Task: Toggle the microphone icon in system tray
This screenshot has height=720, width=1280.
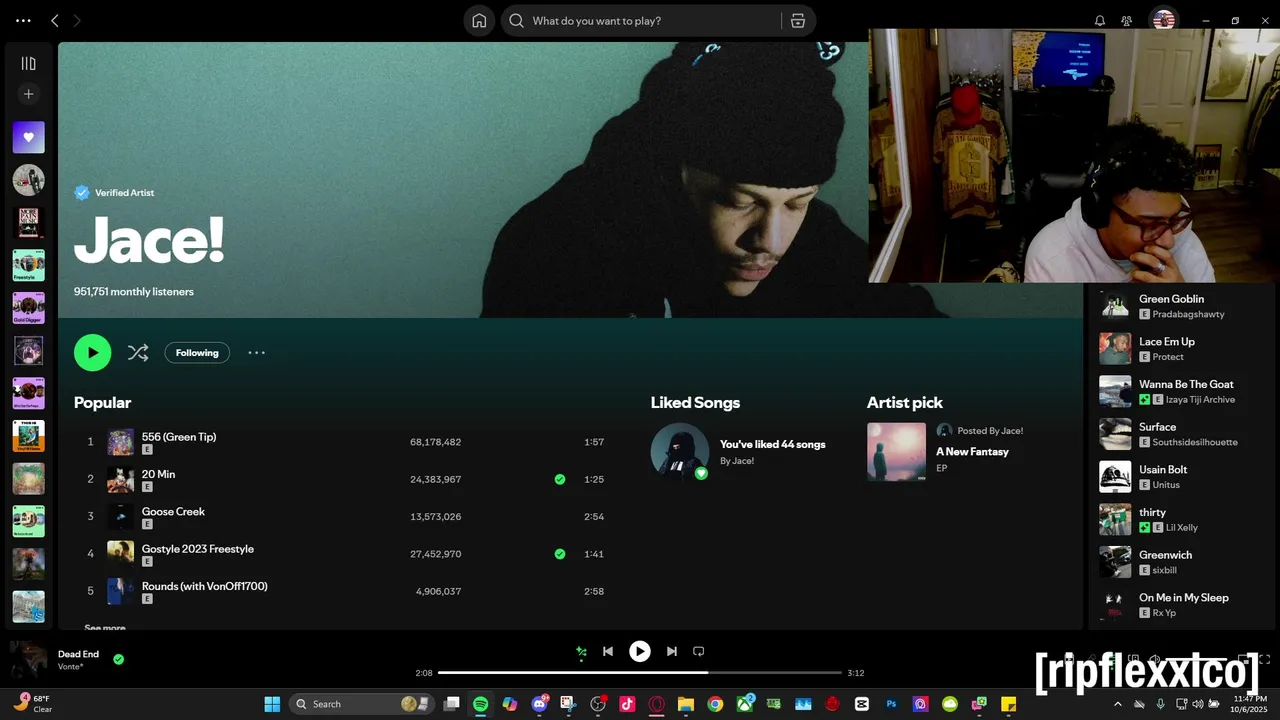Action: (x=1160, y=704)
